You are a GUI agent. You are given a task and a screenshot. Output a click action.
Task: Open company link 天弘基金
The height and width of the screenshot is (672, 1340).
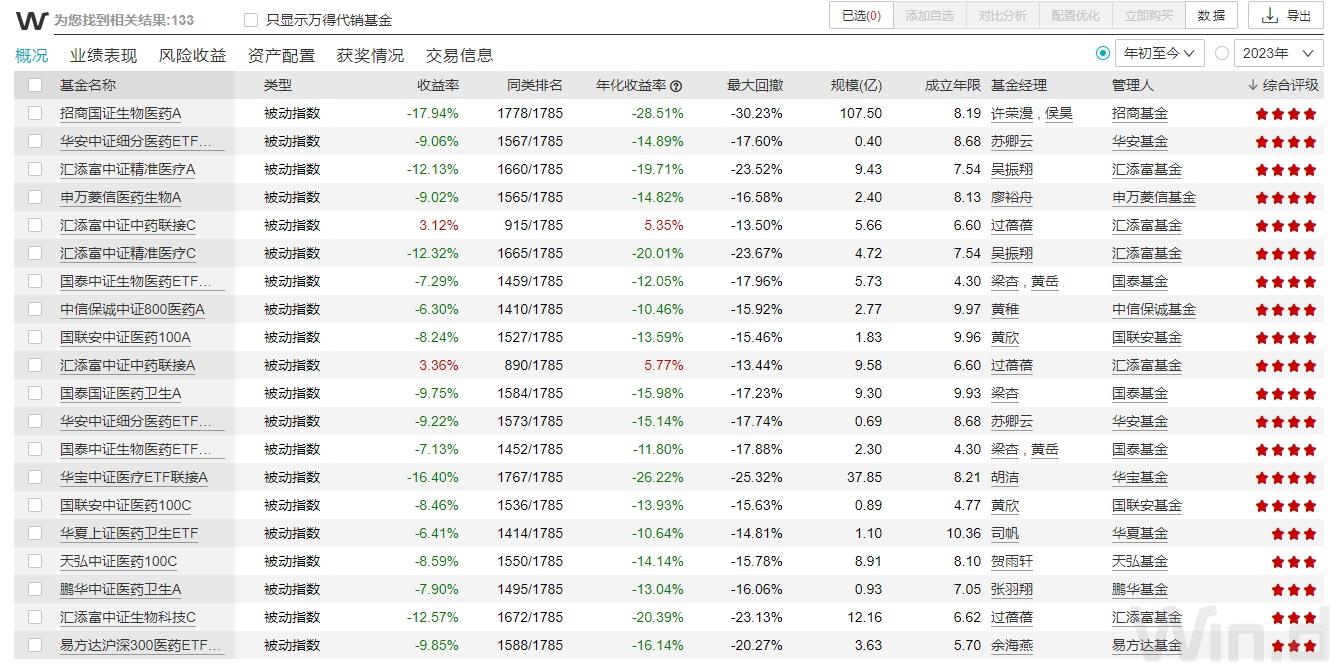click(1140, 562)
